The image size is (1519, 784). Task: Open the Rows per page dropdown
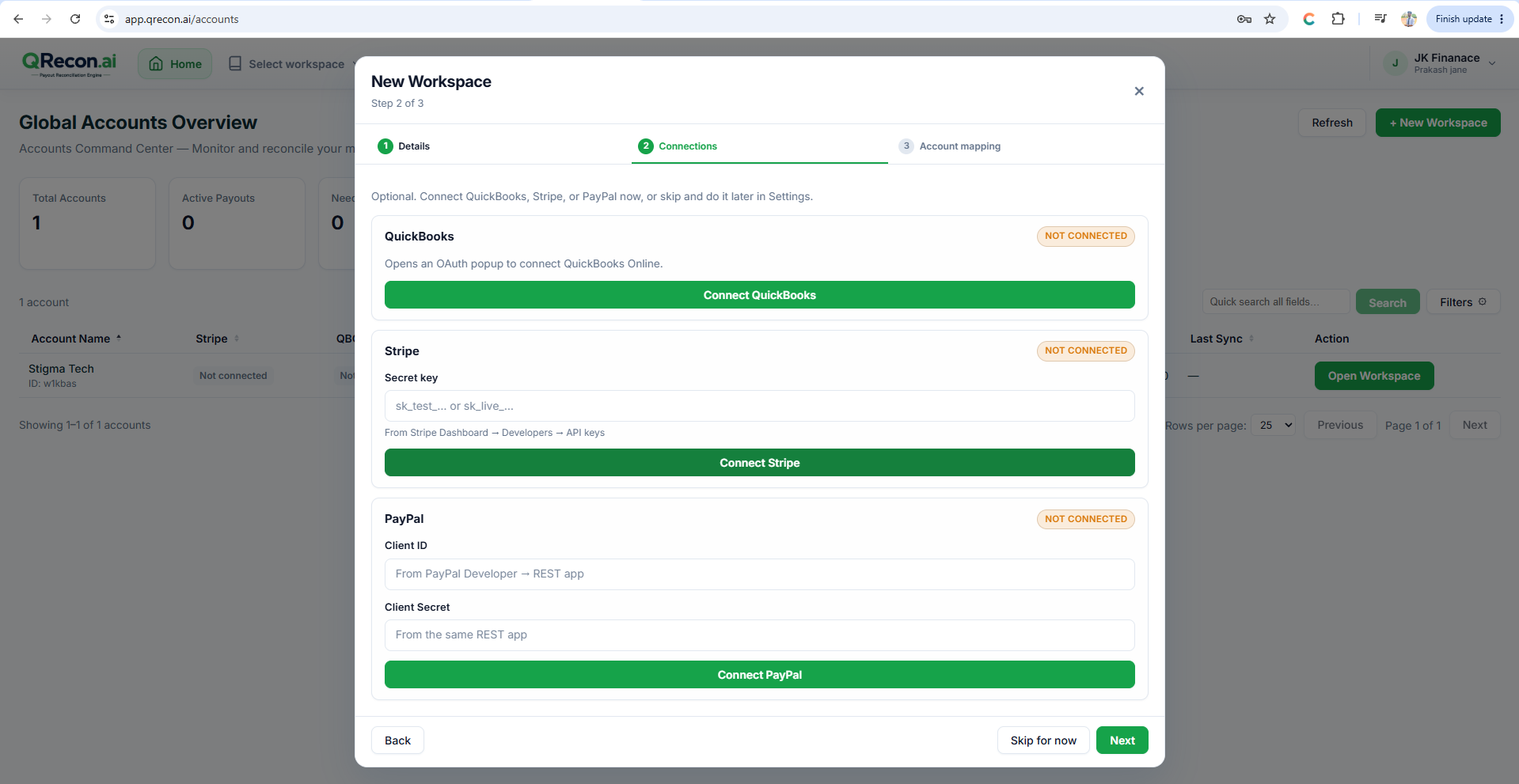pyautogui.click(x=1274, y=425)
